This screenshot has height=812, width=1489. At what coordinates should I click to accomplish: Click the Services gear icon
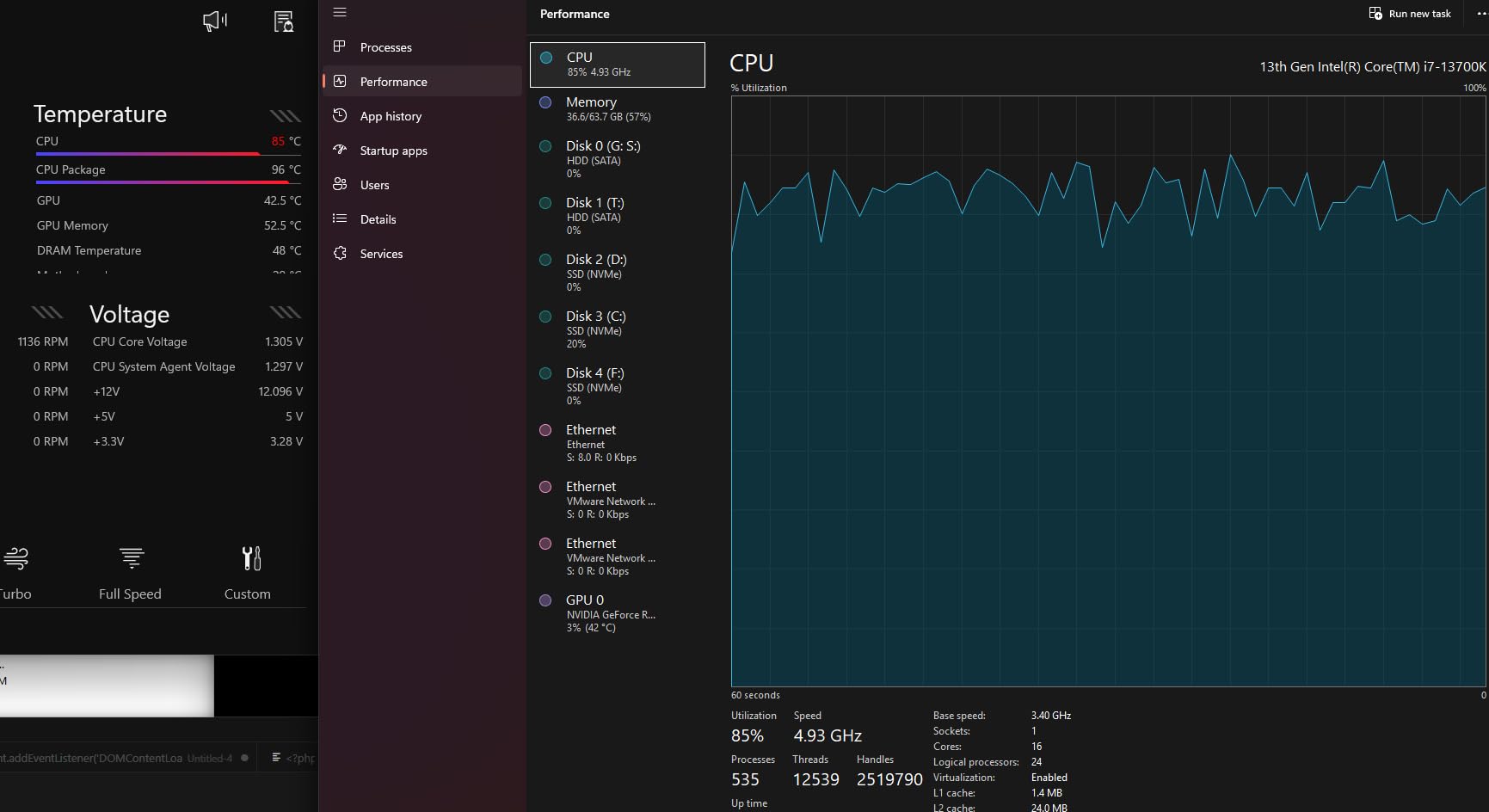(x=340, y=253)
